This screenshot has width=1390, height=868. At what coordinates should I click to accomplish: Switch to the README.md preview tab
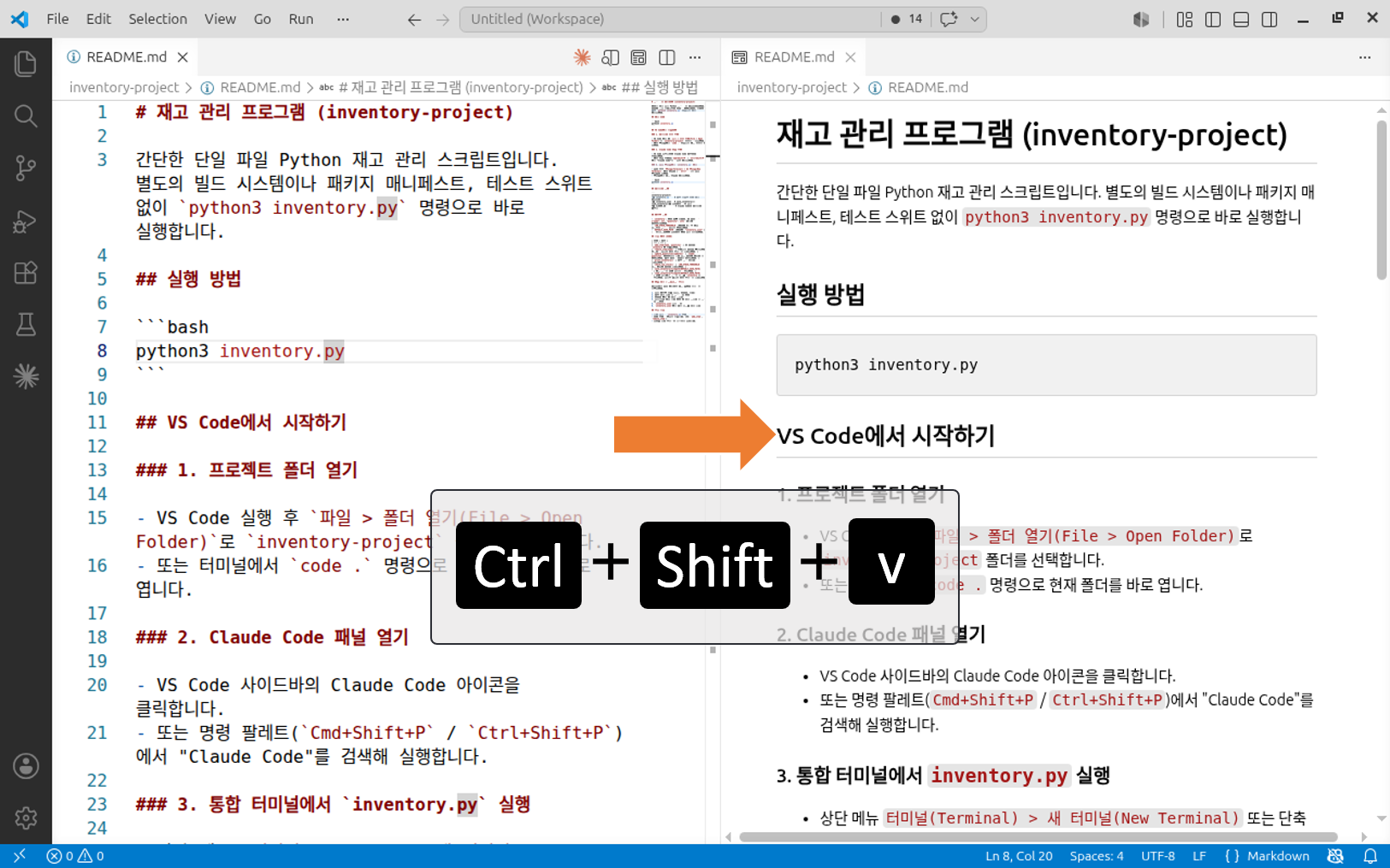794,57
